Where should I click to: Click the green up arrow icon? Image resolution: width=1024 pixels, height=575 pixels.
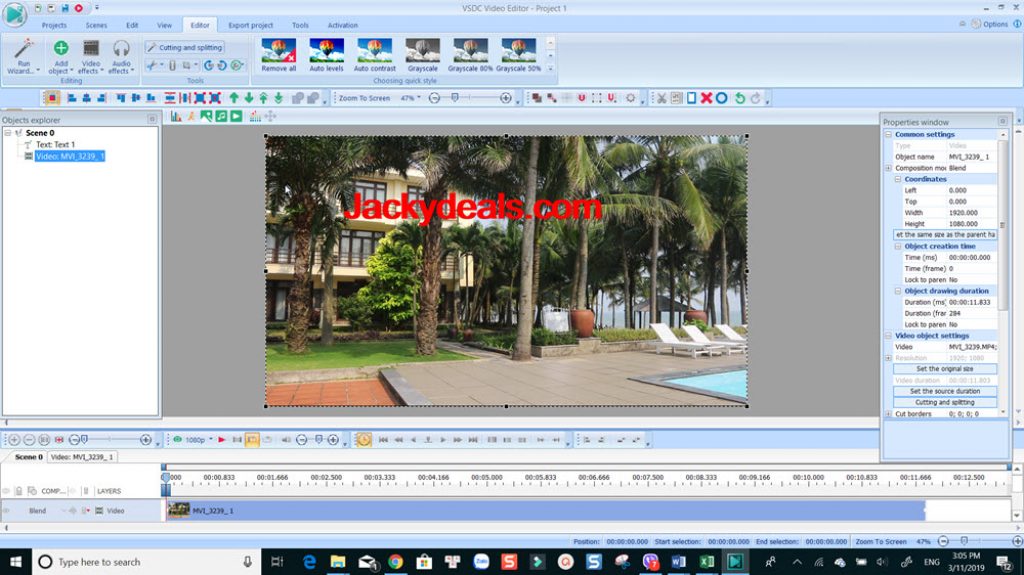234,98
